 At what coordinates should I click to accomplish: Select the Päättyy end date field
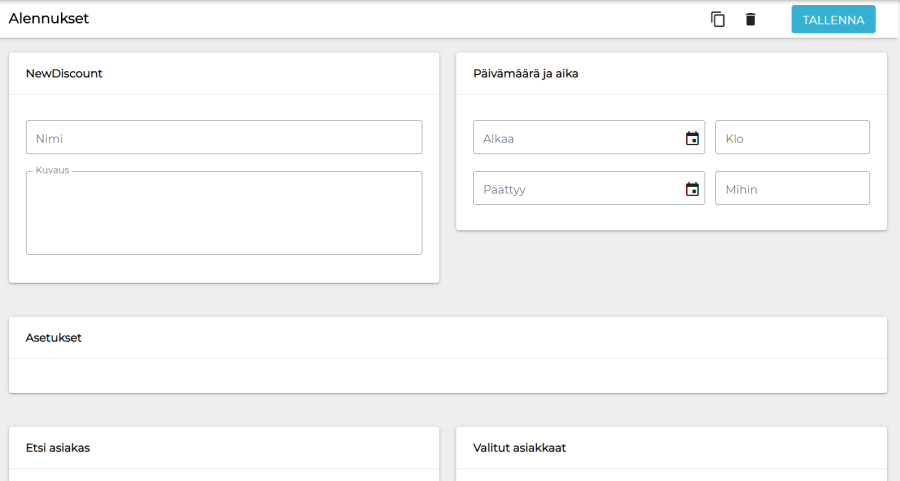click(577, 188)
